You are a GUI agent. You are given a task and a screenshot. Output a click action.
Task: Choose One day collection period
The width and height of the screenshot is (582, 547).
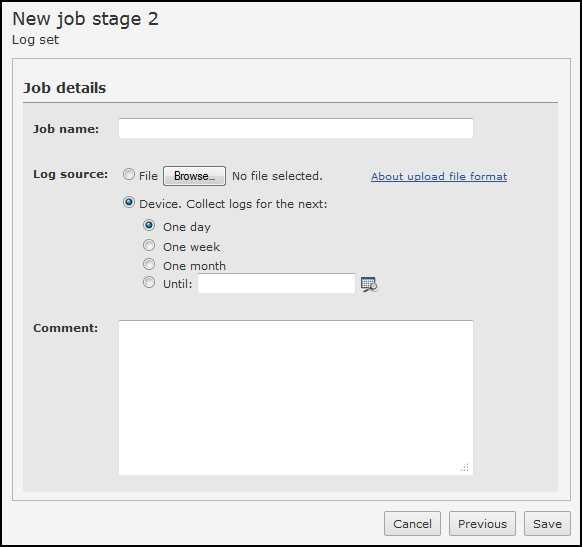pyautogui.click(x=149, y=225)
